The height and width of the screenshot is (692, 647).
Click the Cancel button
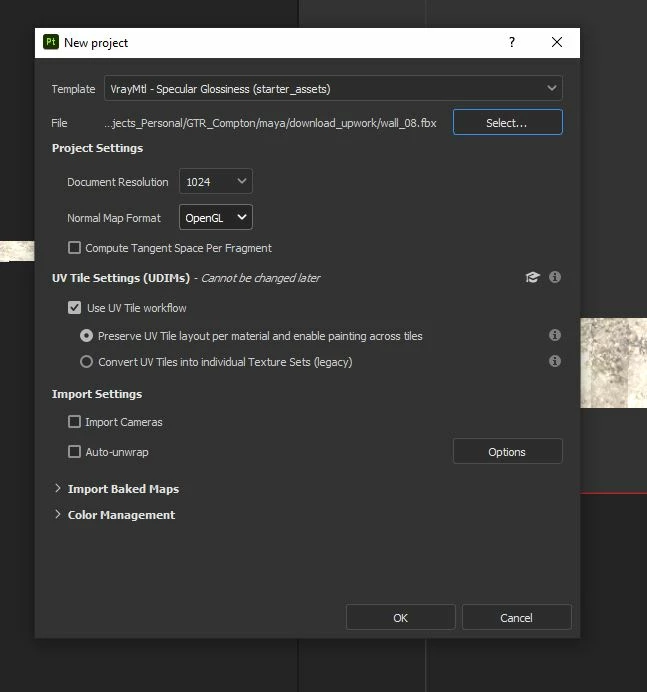(x=516, y=617)
